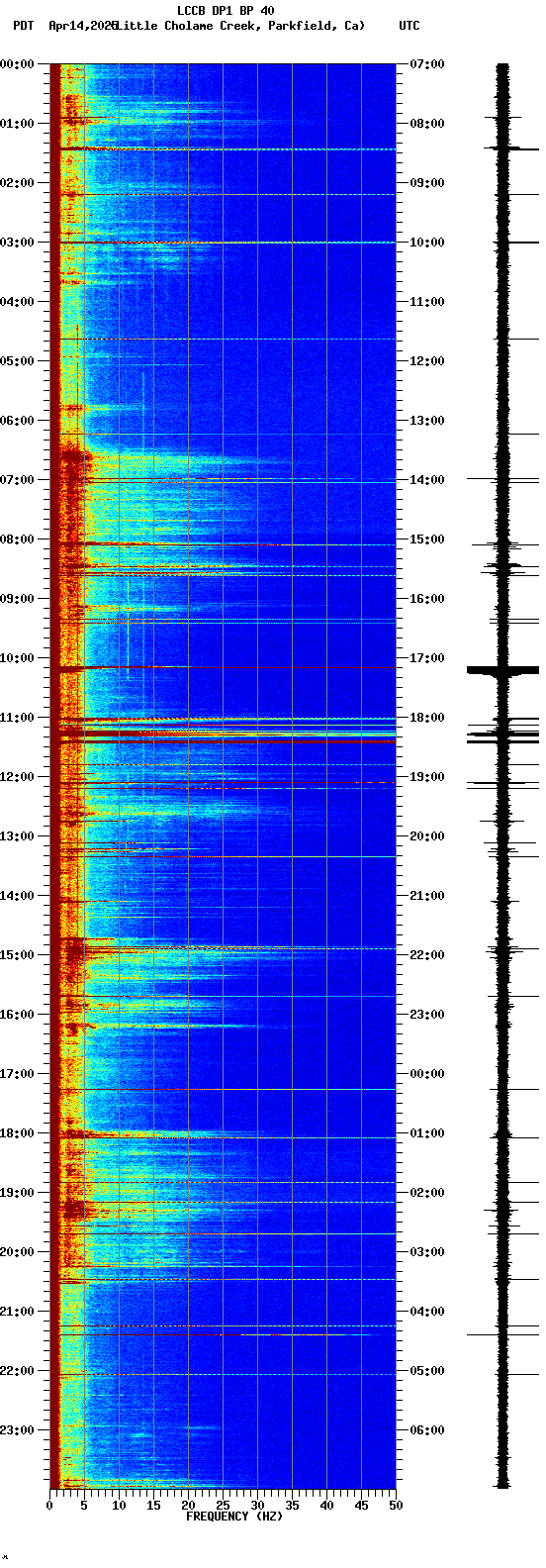Select the "22:00" label on the PDT axis
Viewport: 546px width, 1568px height.
[x=17, y=1371]
